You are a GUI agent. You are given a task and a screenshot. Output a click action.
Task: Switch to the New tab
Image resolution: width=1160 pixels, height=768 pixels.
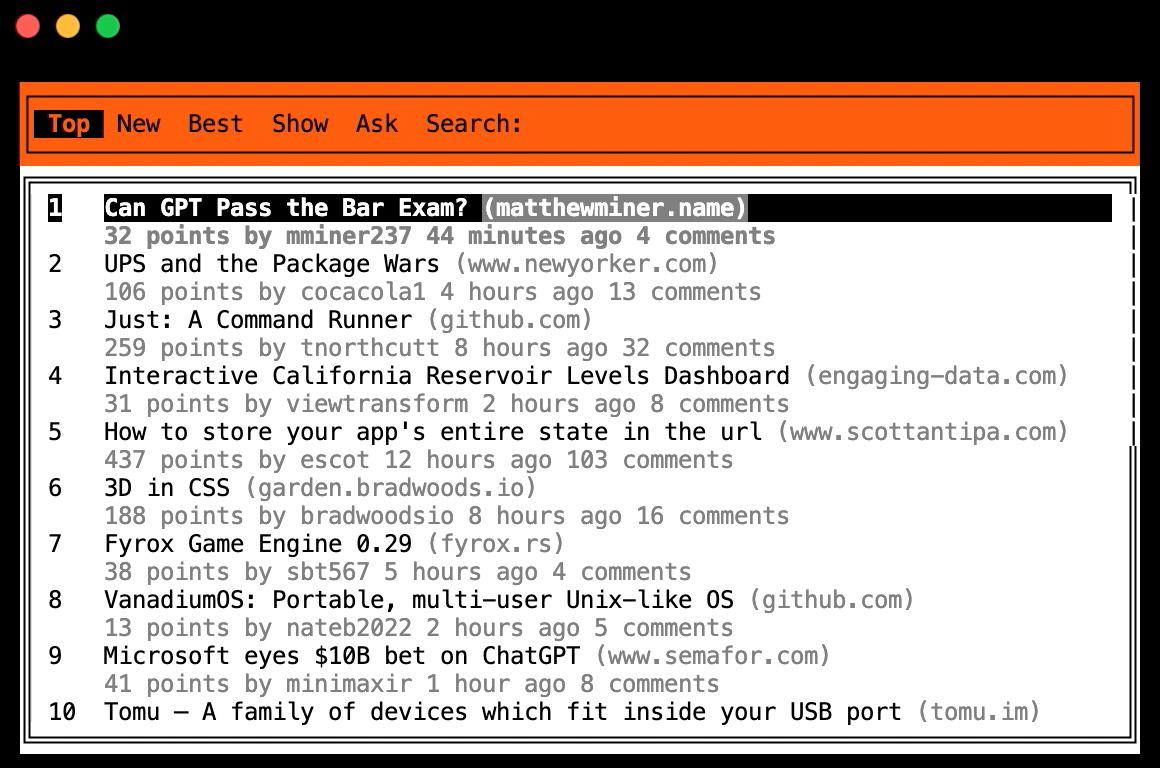(x=138, y=124)
